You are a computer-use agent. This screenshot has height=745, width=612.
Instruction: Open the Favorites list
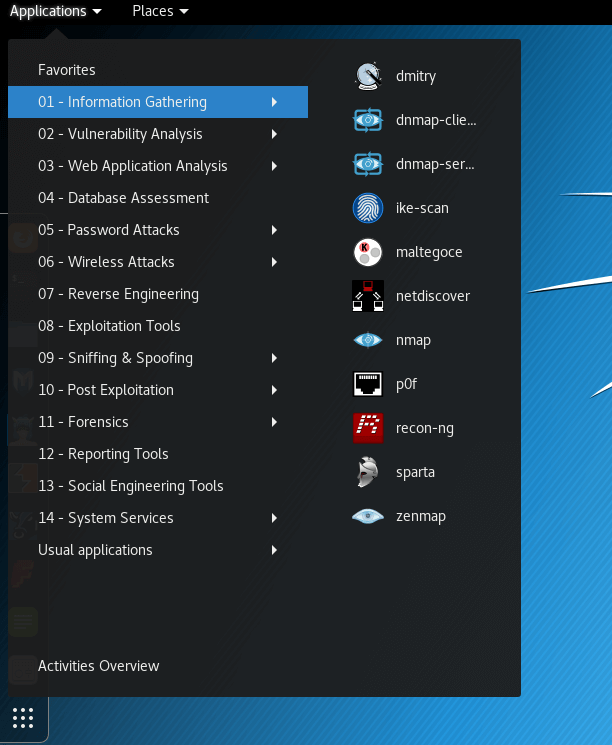click(67, 70)
